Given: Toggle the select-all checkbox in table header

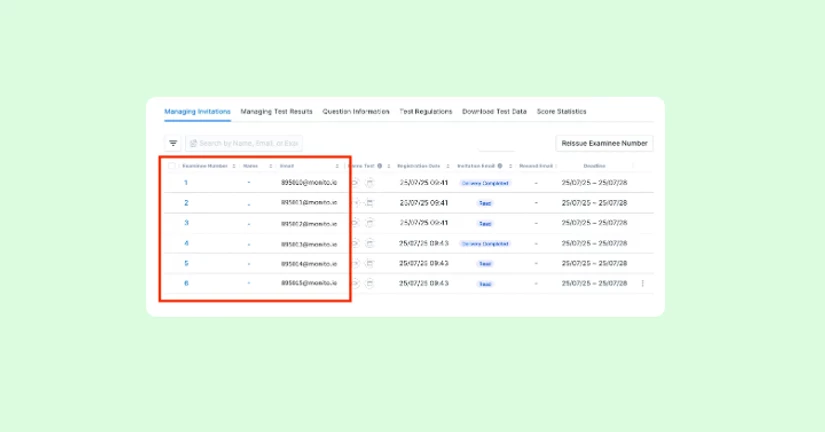Looking at the screenshot, I should point(172,165).
